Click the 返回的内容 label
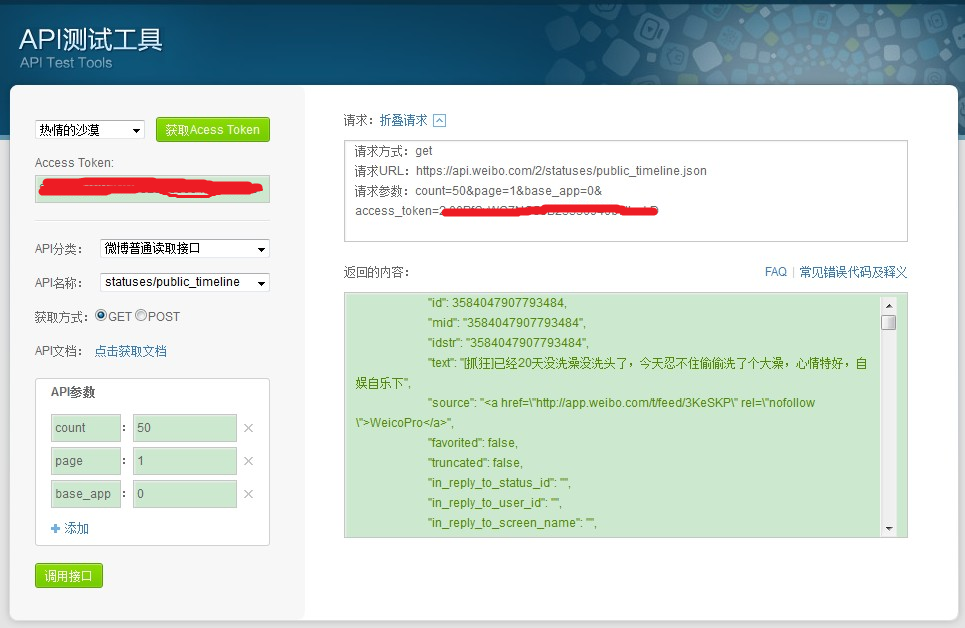This screenshot has height=628, width=965. (376, 272)
